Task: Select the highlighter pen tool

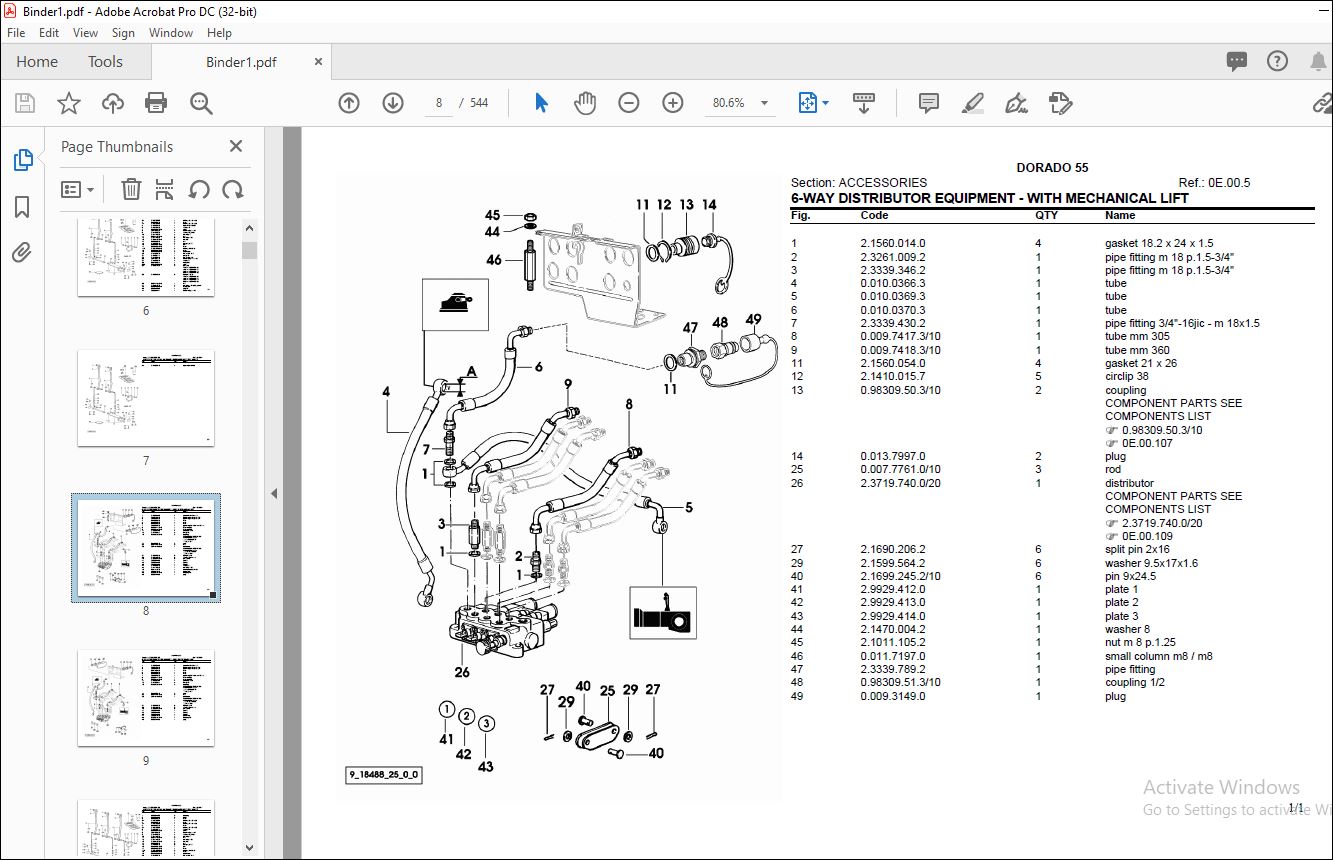Action: [x=972, y=103]
